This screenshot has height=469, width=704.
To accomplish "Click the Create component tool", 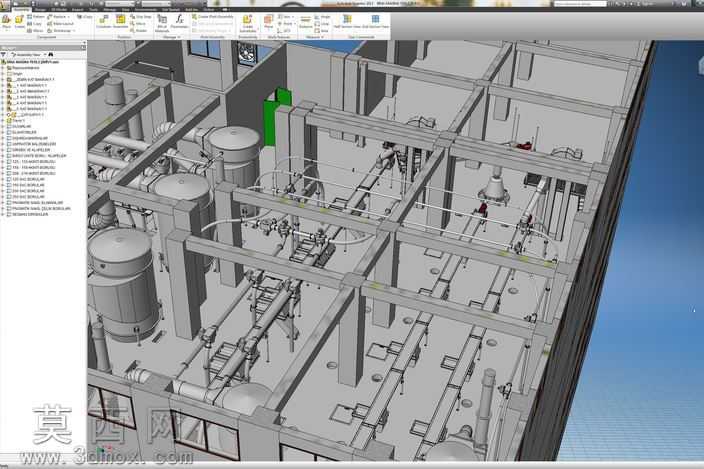I will coord(19,22).
